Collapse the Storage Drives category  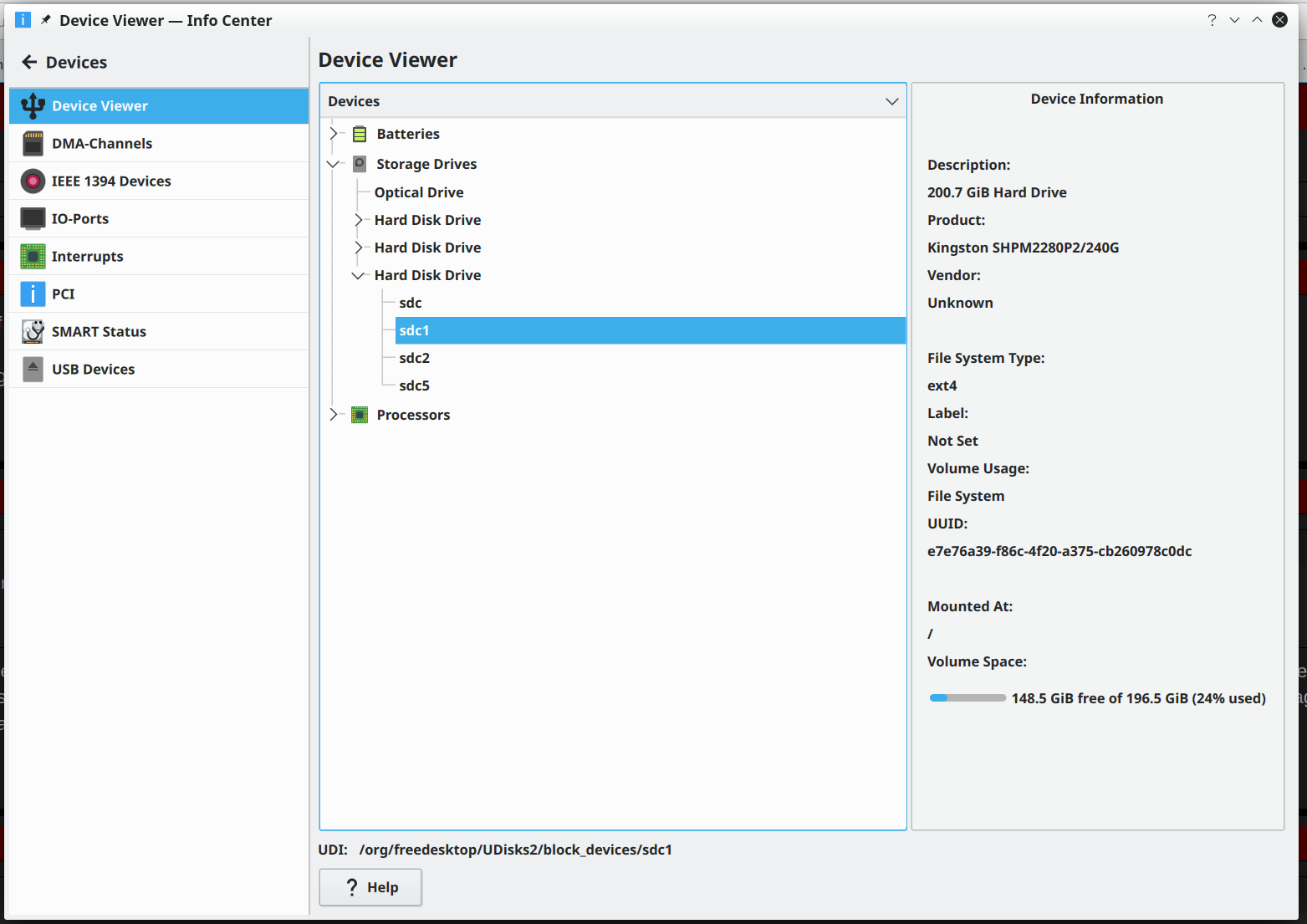click(334, 164)
